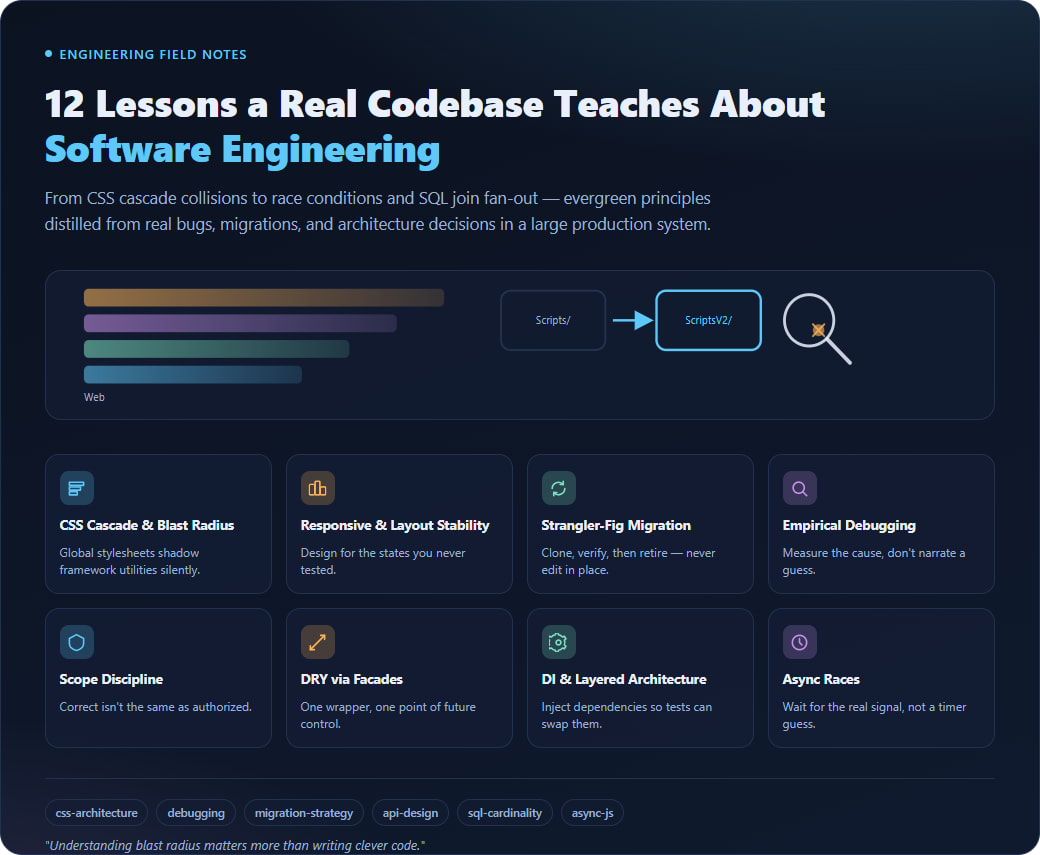1040x855 pixels.
Task: Click the "Empirical Debugging" title
Action: tap(849, 525)
